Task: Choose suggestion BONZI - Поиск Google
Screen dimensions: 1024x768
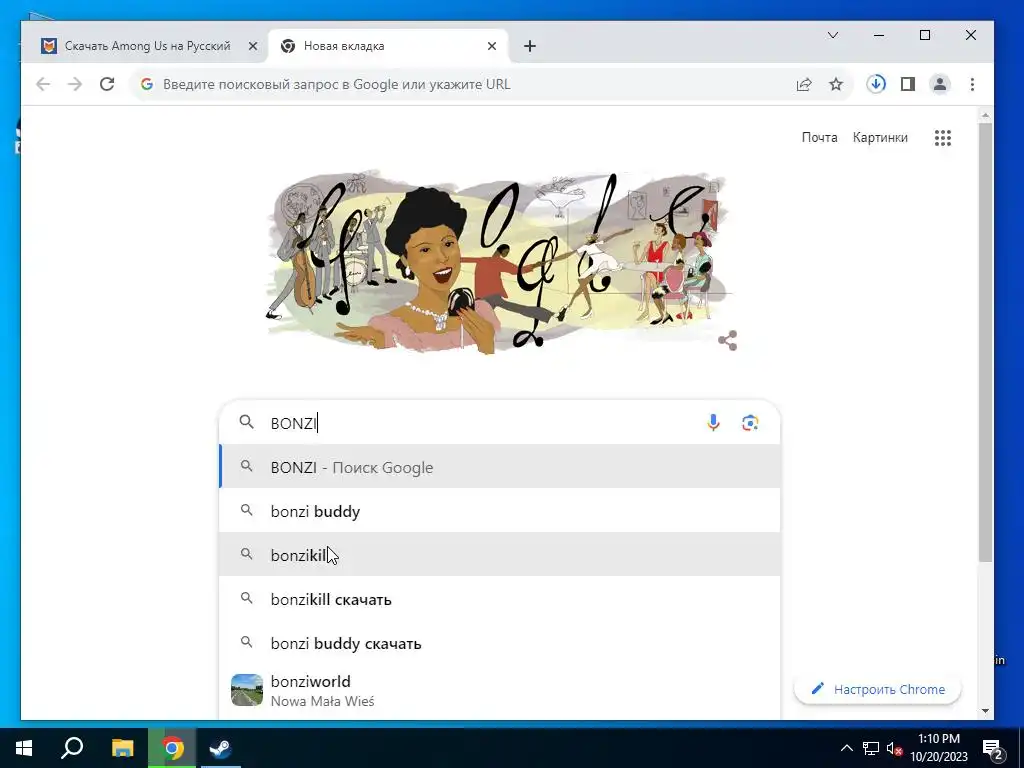Action: click(500, 466)
